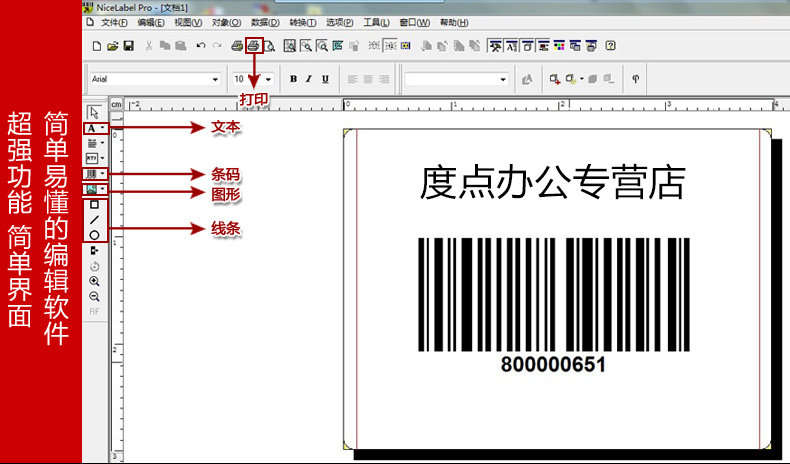The height and width of the screenshot is (464, 790).
Task: Open the 视图(V) menu
Action: (x=188, y=23)
